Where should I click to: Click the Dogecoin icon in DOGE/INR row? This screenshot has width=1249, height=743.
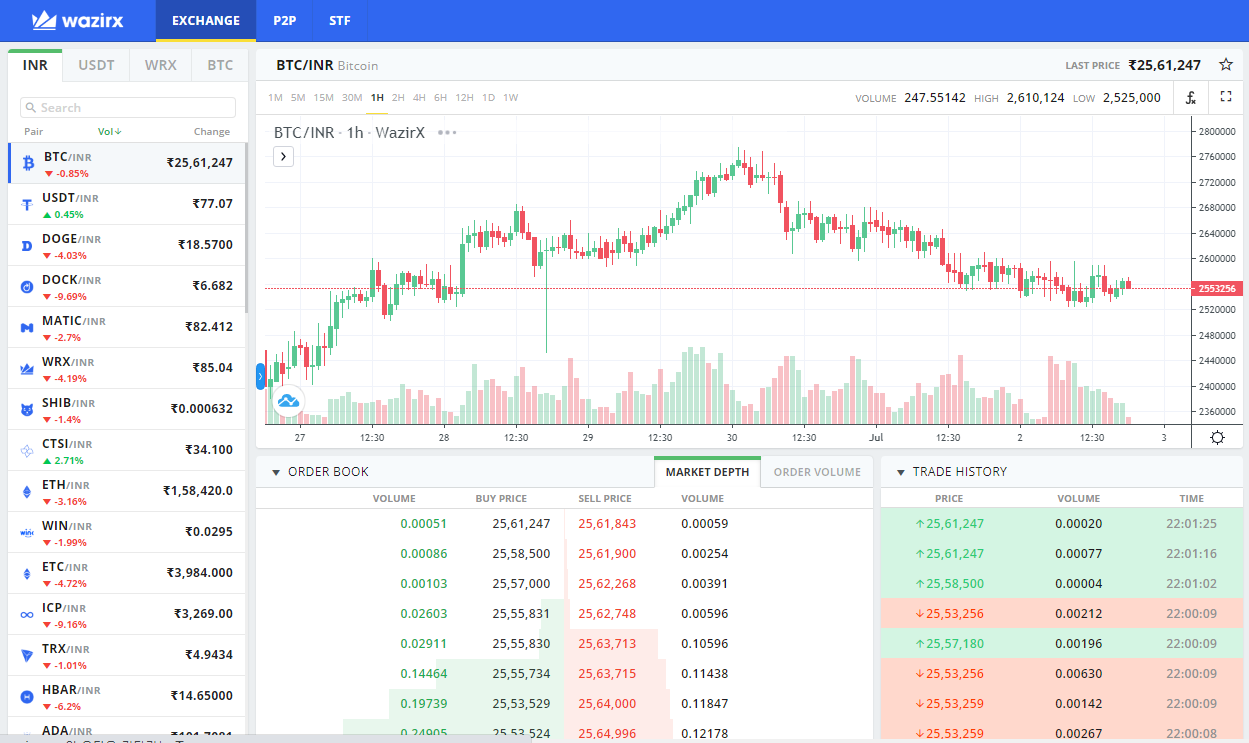click(27, 245)
